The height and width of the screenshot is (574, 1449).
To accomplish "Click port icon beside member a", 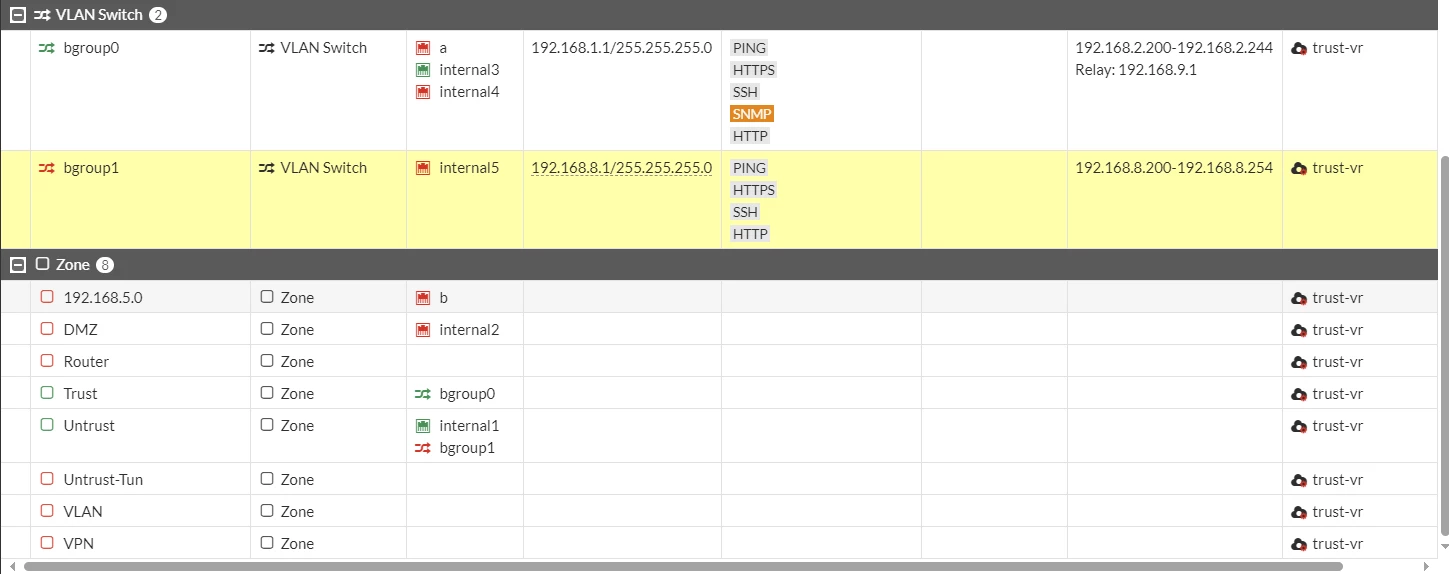I will [422, 48].
